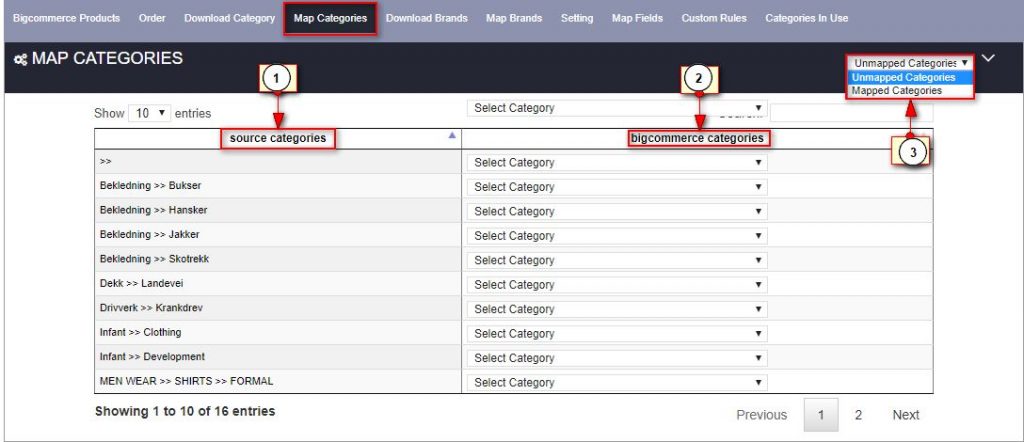
Task: Sort by the bigcommerce categories column header
Action: 697,138
